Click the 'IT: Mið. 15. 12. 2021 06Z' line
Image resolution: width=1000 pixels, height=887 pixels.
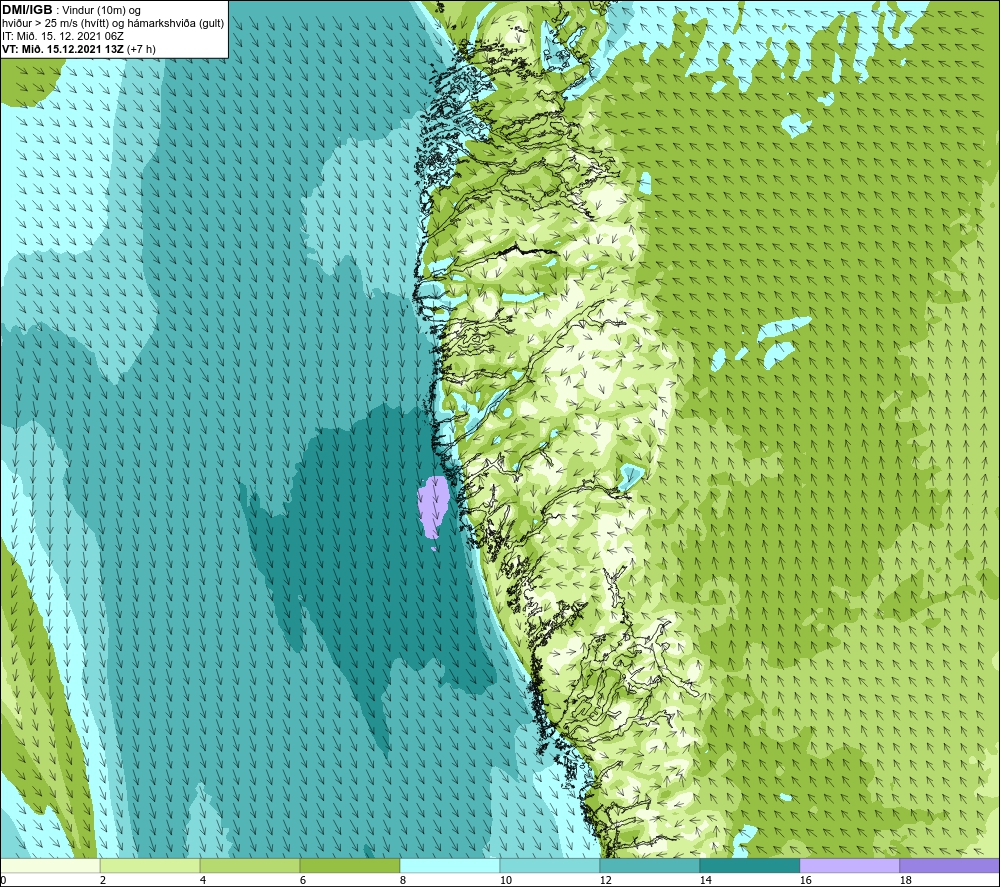tap(63, 36)
